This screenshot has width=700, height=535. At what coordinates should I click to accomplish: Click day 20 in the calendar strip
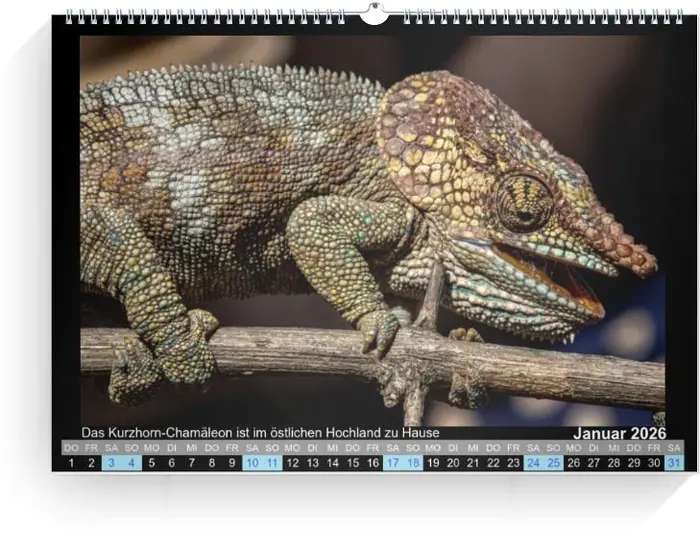point(453,463)
